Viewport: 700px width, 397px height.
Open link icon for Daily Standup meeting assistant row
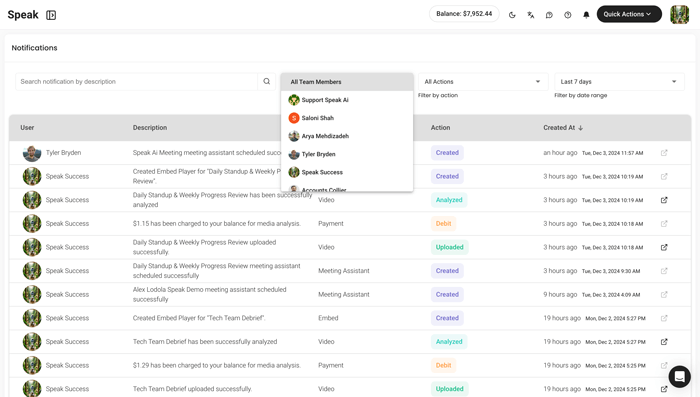[x=664, y=271]
